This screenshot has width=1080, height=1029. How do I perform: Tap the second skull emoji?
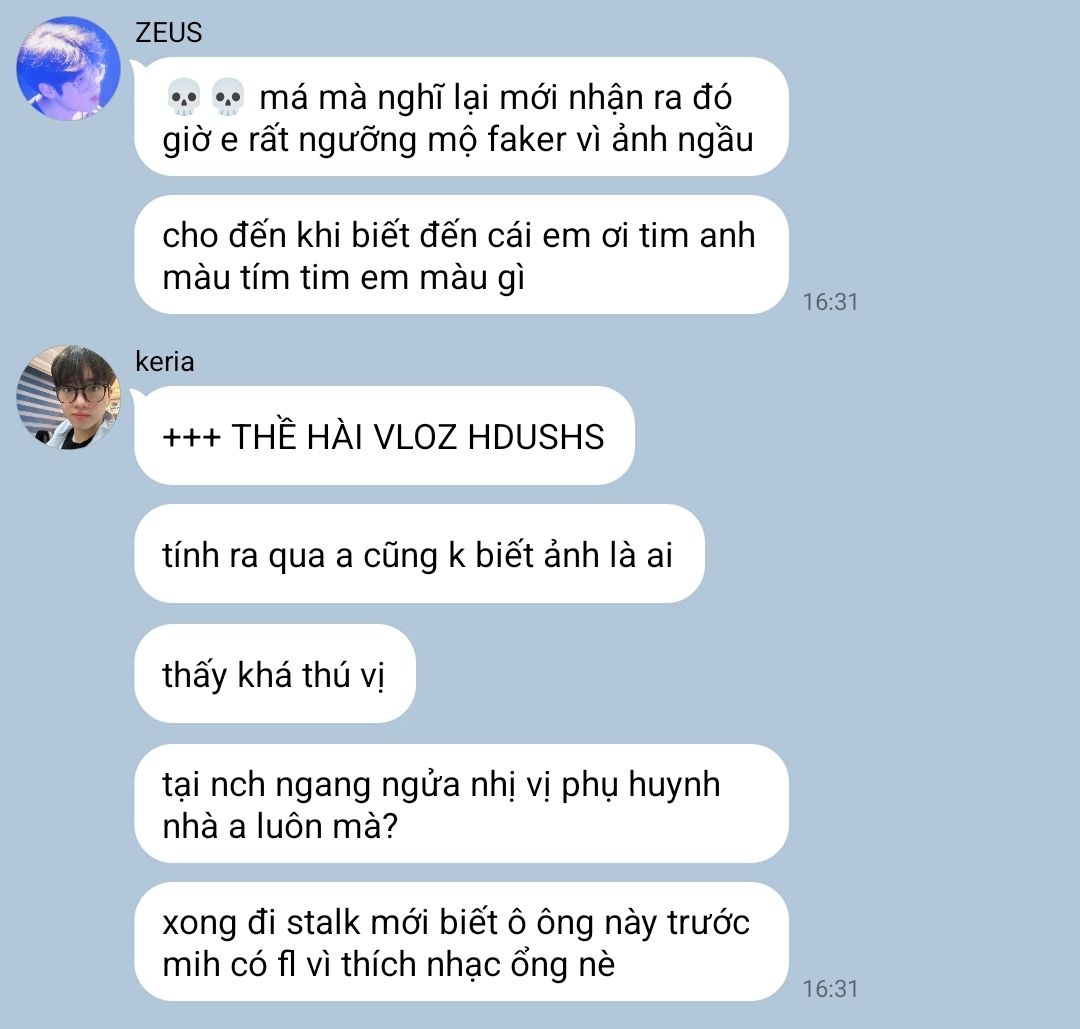[x=227, y=97]
